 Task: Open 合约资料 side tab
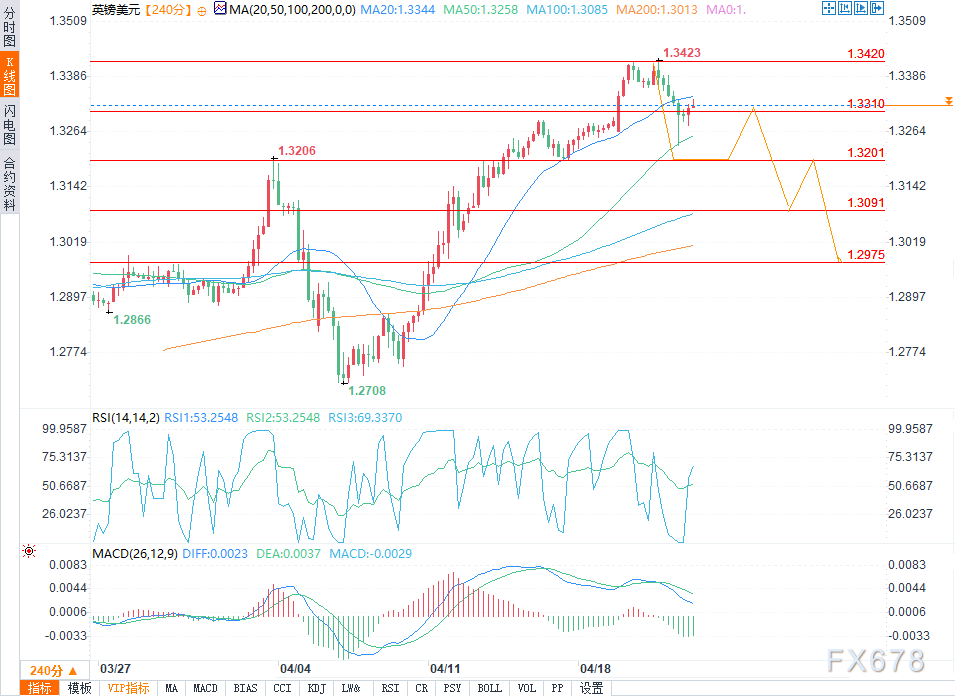9,184
